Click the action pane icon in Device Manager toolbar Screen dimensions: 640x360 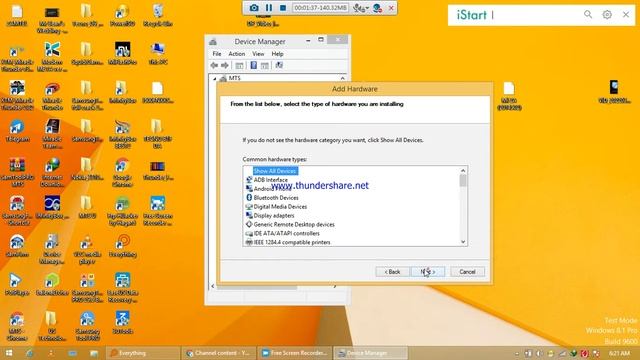pos(264,65)
